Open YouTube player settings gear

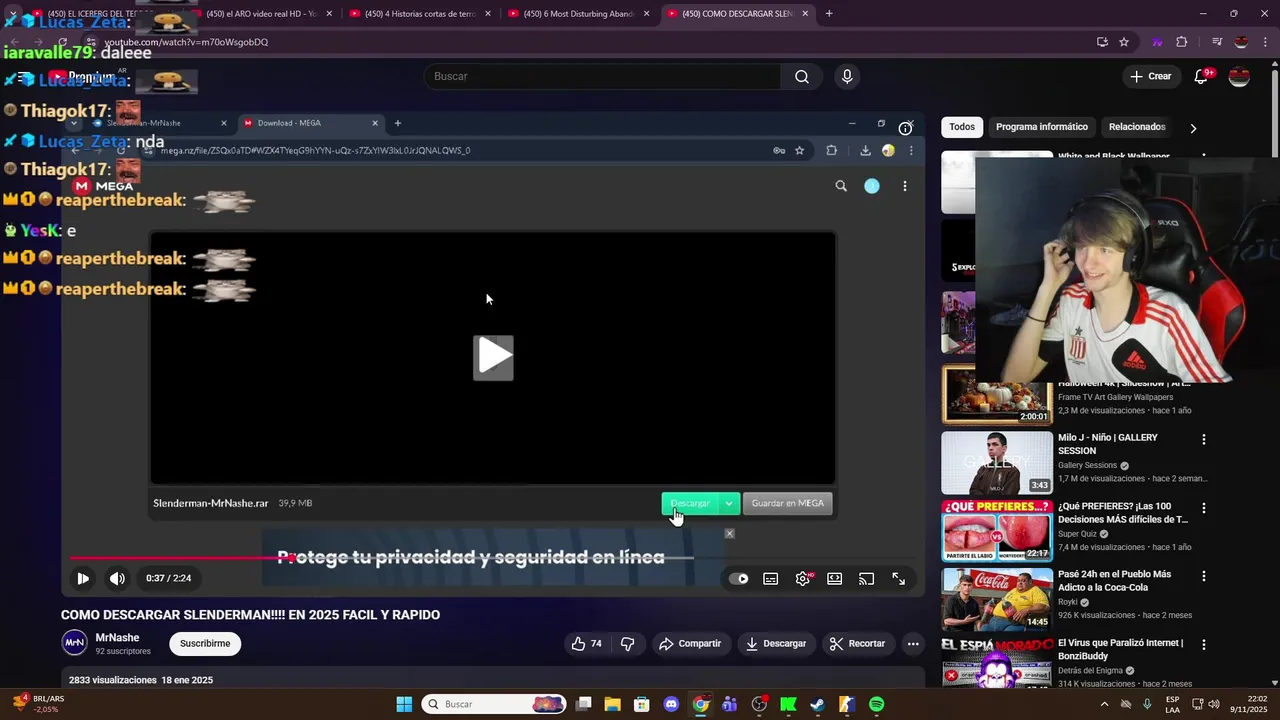coord(803,578)
